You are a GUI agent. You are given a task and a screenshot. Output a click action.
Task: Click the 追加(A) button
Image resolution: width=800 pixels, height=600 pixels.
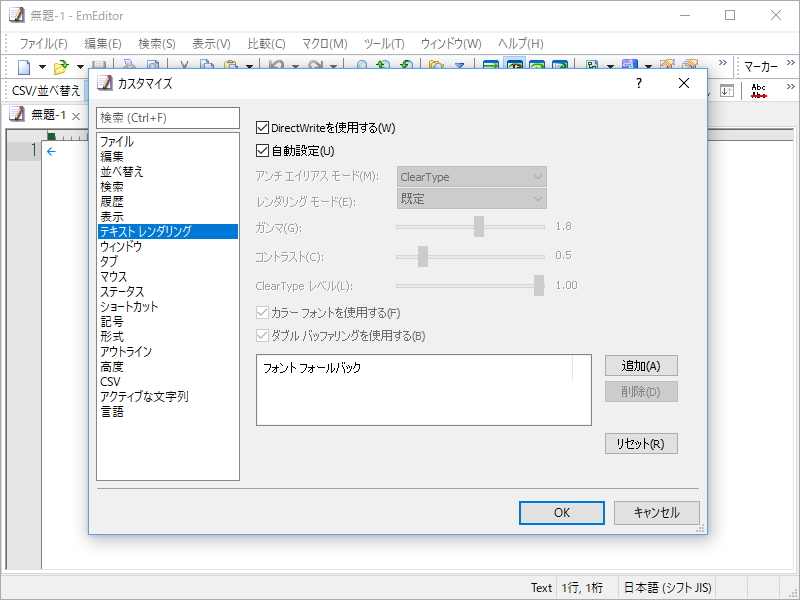click(641, 366)
